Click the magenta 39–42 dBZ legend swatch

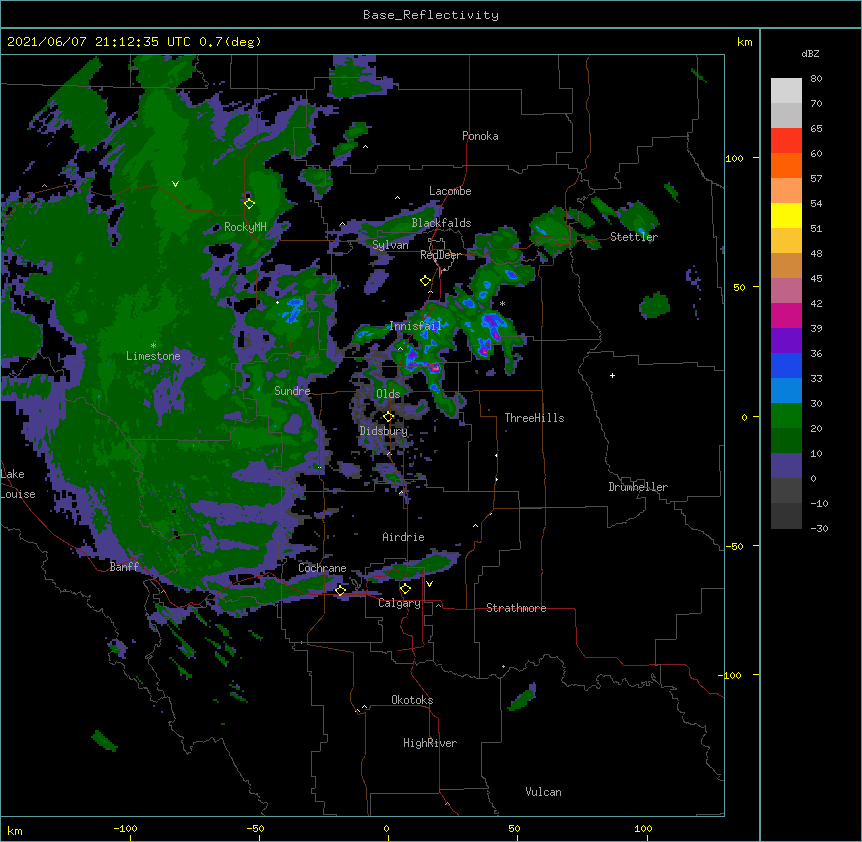tap(786, 315)
